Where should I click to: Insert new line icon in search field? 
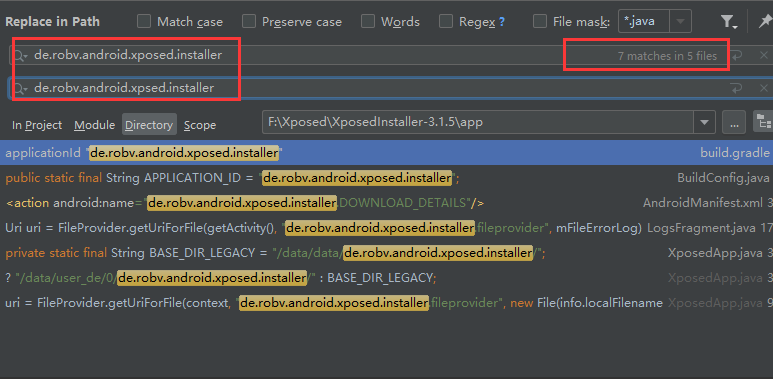pyautogui.click(x=736, y=56)
